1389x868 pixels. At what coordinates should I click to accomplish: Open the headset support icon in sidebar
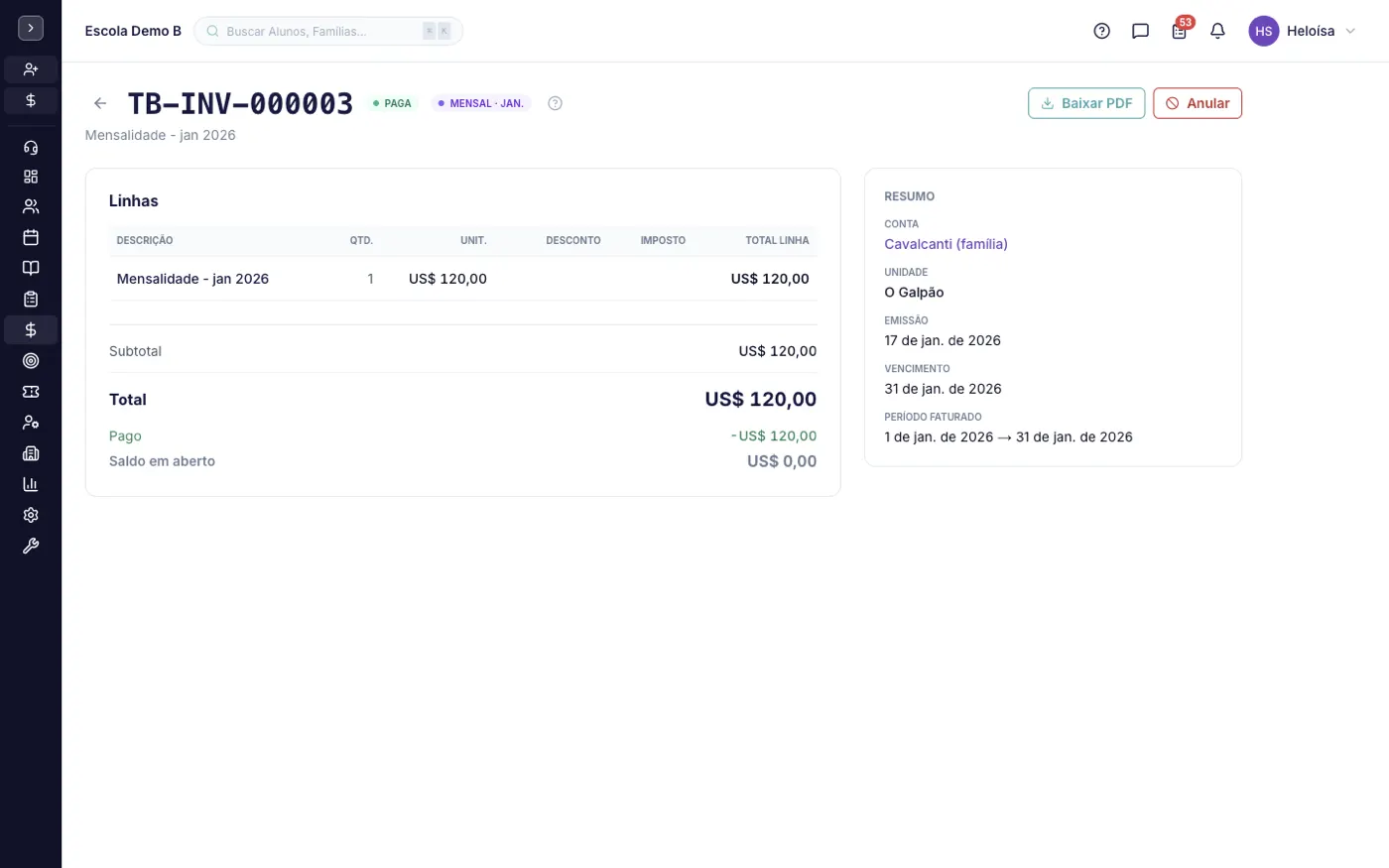pyautogui.click(x=31, y=148)
